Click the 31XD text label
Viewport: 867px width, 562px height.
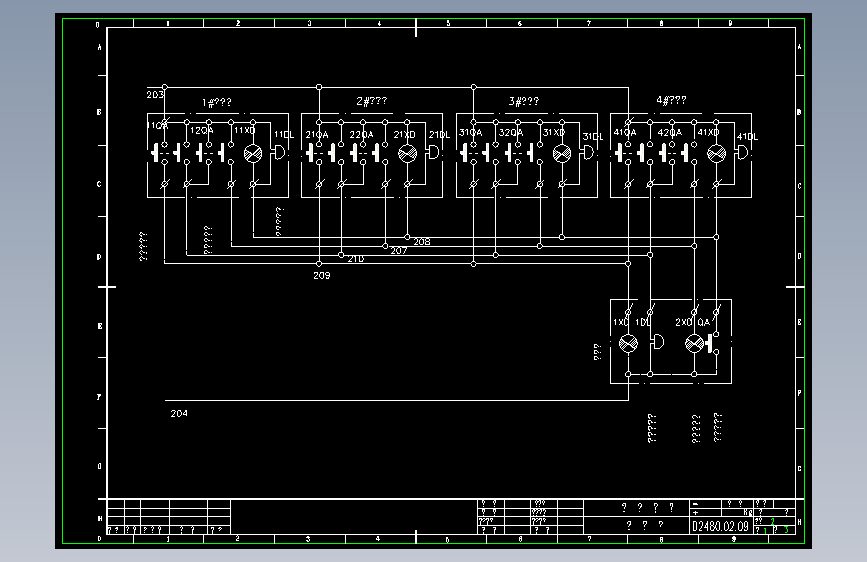point(554,133)
